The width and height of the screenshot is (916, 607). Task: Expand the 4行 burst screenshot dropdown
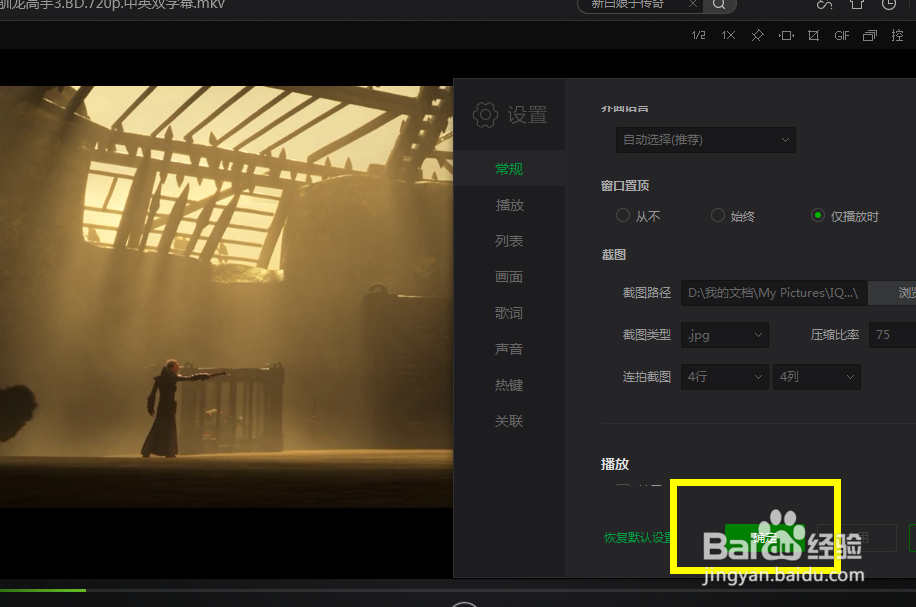click(724, 377)
